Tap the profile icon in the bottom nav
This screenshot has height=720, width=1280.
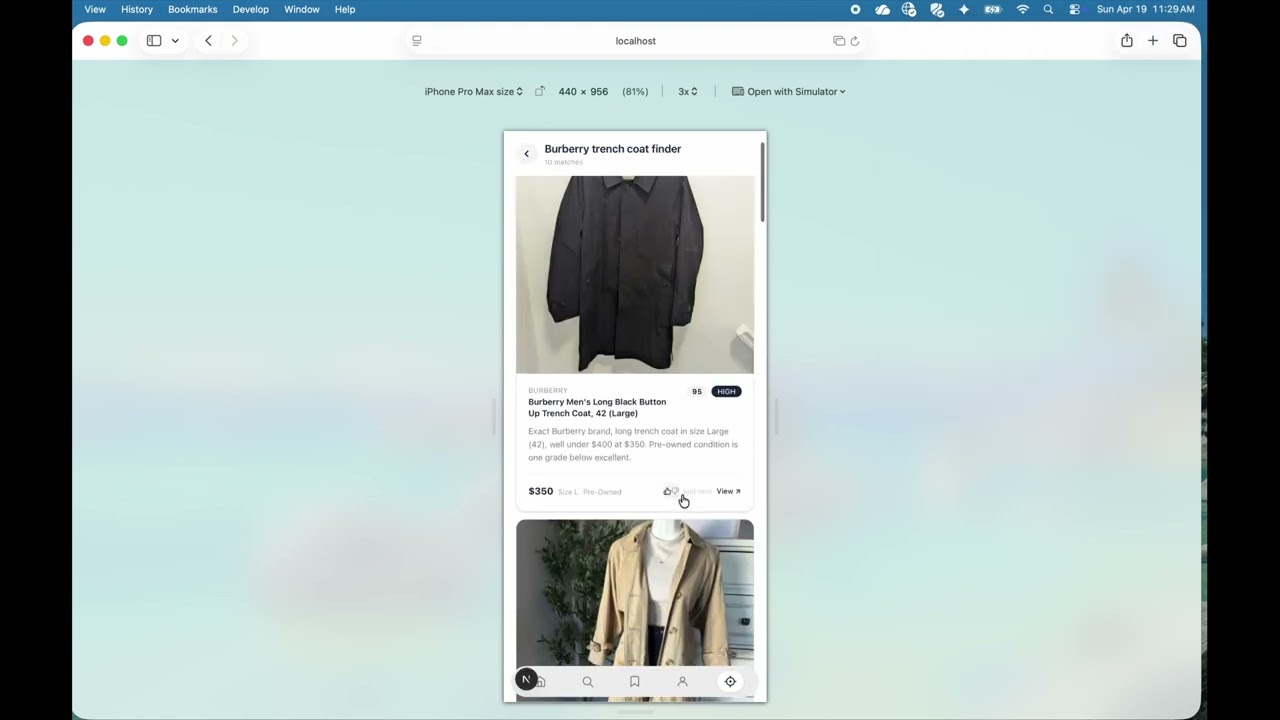pyautogui.click(x=682, y=682)
